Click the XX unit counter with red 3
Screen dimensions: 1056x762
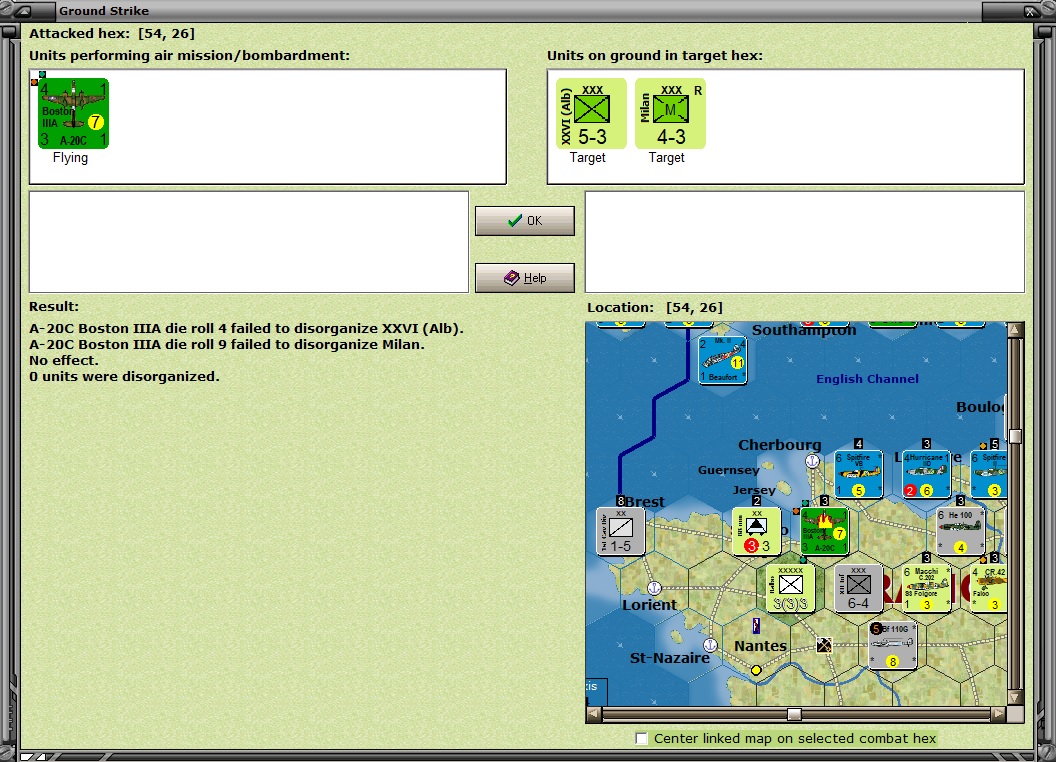(756, 532)
